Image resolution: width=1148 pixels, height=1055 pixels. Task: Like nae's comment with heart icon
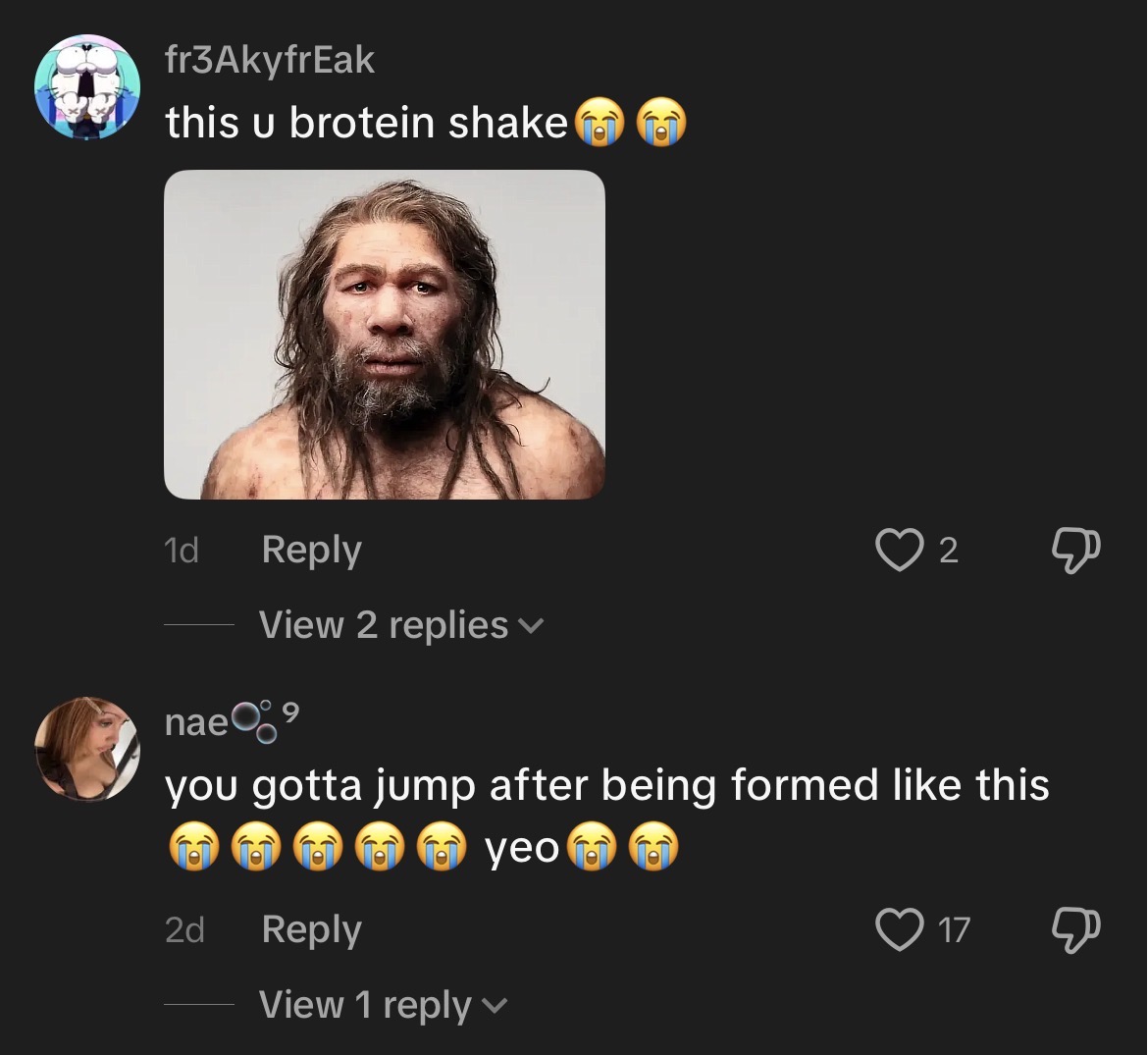click(899, 929)
